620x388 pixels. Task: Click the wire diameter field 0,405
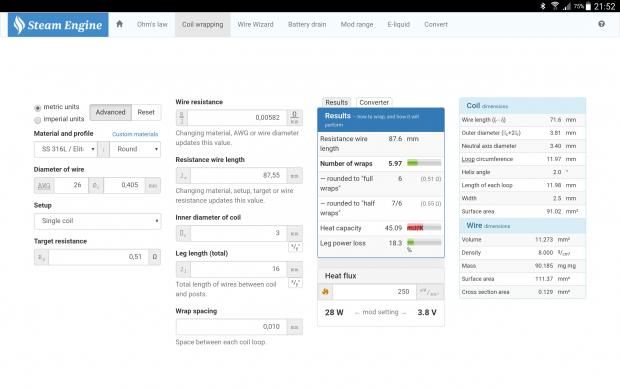point(125,185)
